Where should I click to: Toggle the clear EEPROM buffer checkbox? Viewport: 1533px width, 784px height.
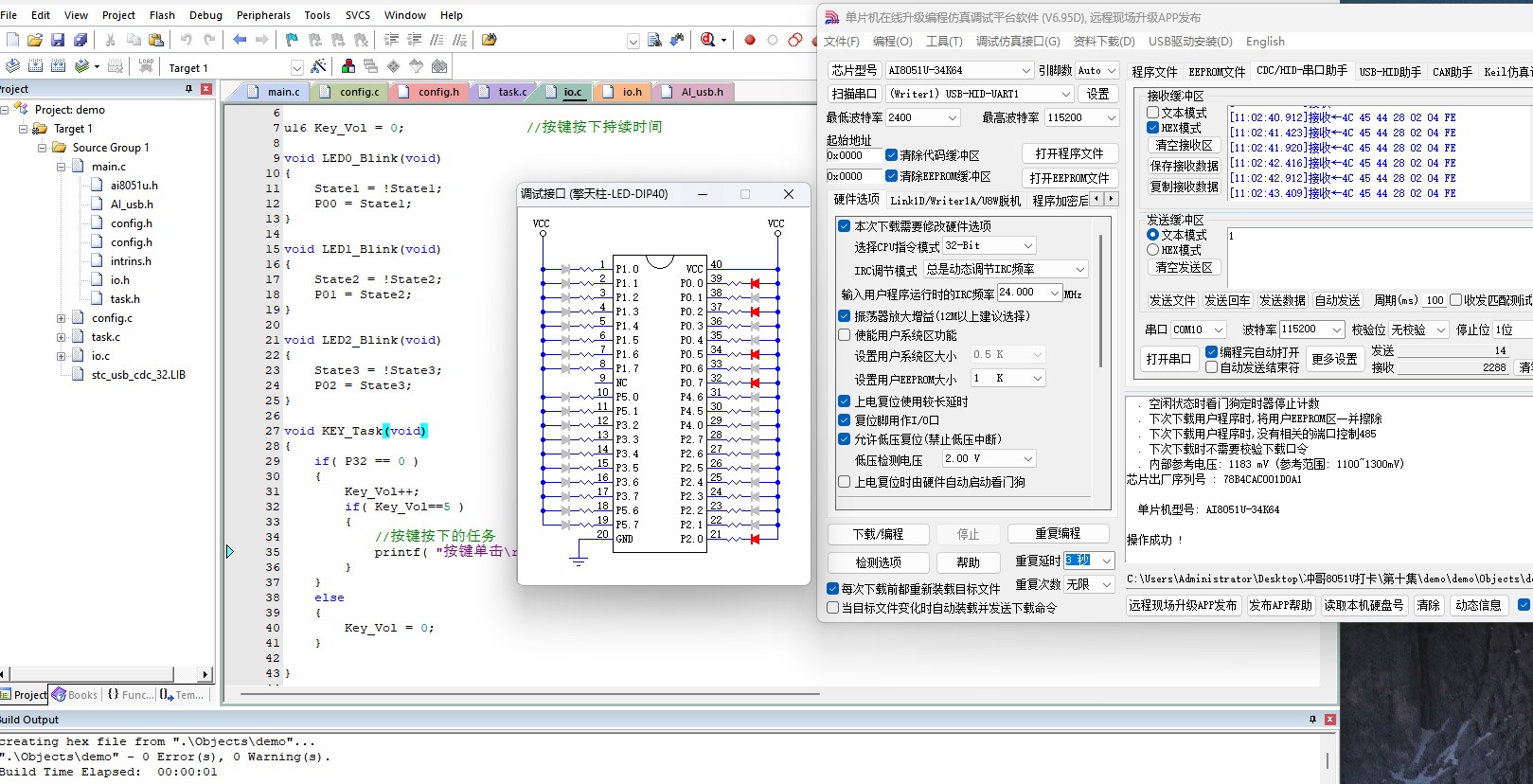pyautogui.click(x=892, y=176)
